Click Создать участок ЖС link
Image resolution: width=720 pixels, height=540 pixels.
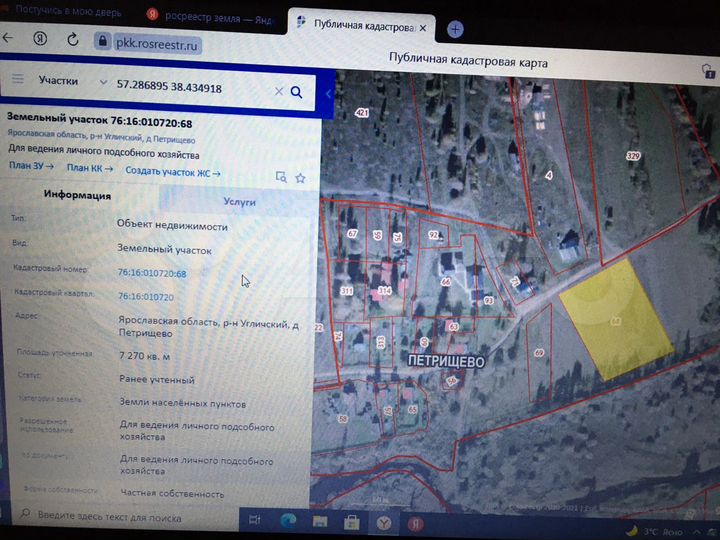[173, 170]
